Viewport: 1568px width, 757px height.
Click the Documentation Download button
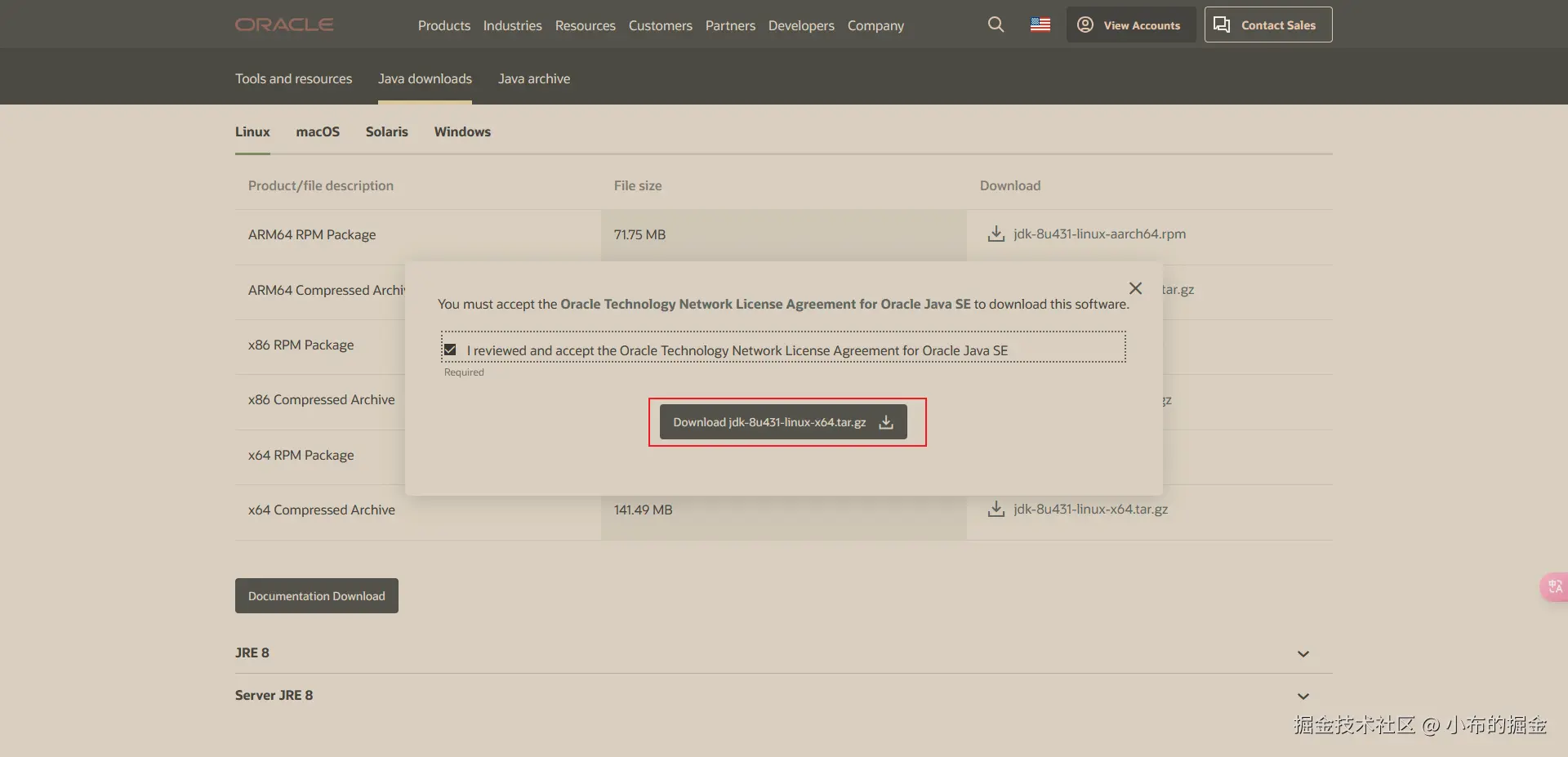click(317, 596)
